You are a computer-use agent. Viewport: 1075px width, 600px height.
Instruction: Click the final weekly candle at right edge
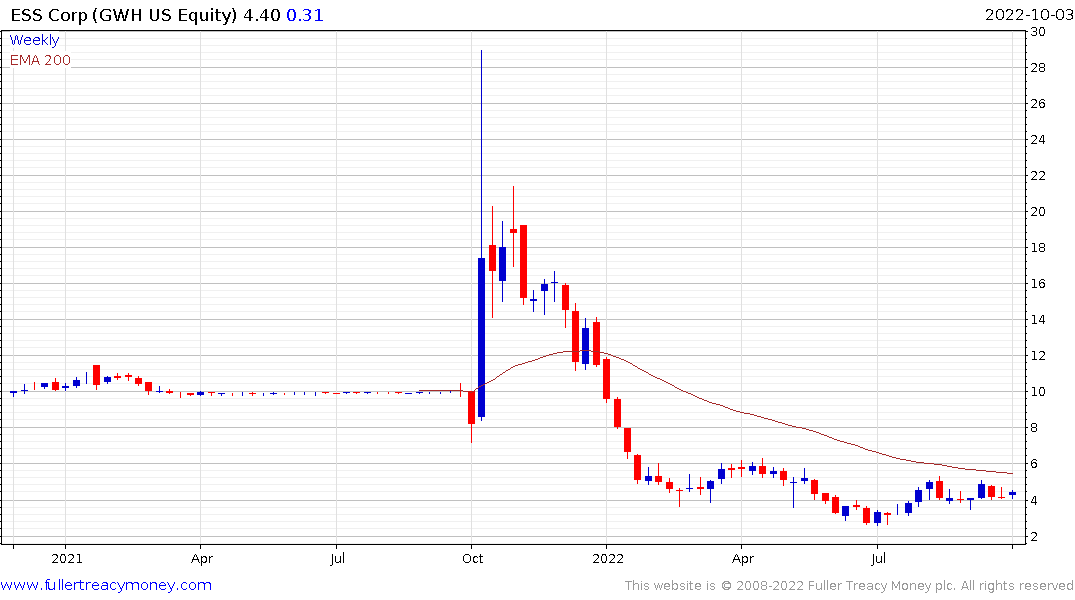click(x=1013, y=494)
